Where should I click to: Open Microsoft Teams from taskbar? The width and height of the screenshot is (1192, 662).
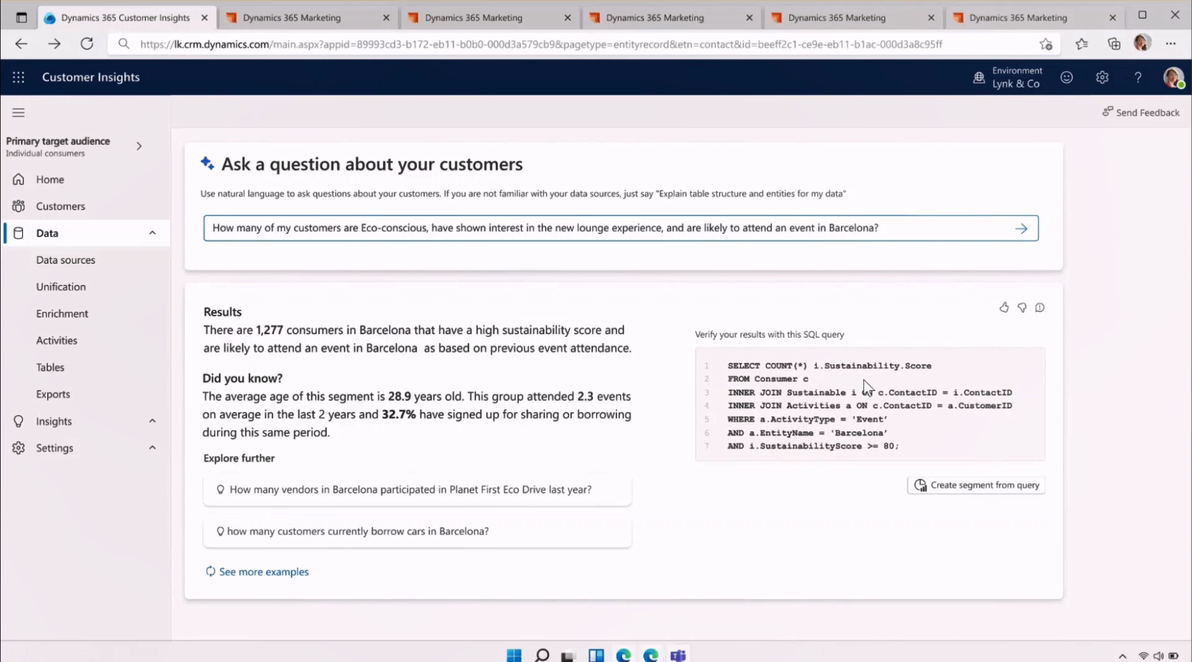pyautogui.click(x=678, y=655)
